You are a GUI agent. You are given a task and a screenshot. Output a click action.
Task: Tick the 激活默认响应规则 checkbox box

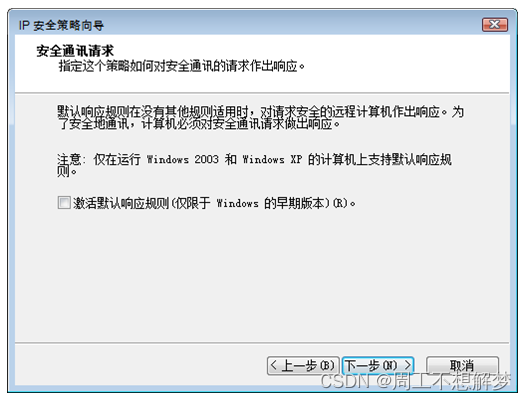click(x=64, y=203)
